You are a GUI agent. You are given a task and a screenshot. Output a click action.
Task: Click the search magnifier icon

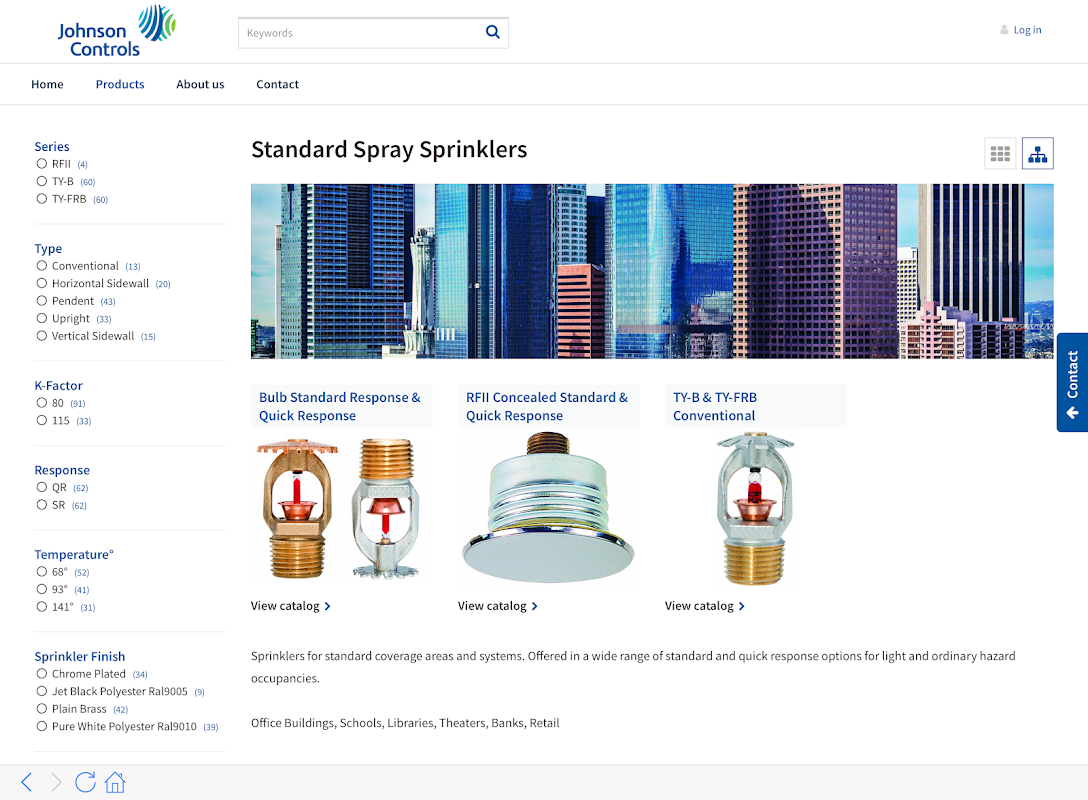[493, 32]
